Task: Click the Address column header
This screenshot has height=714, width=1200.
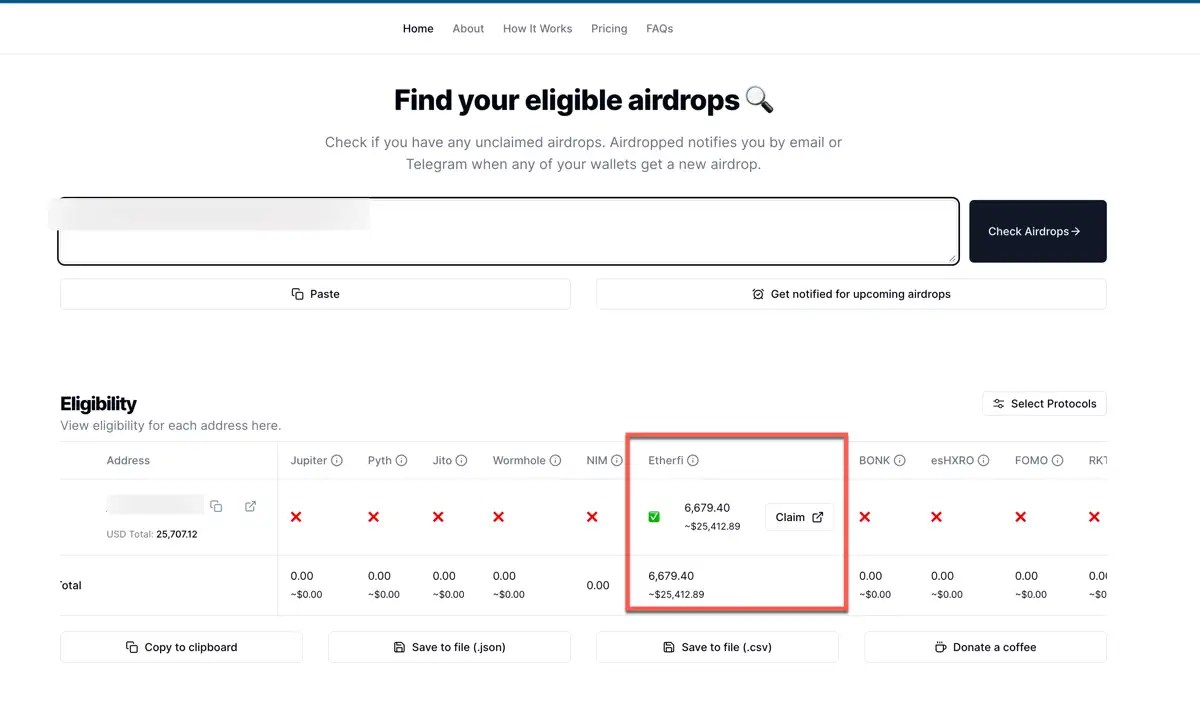Action: [128, 461]
